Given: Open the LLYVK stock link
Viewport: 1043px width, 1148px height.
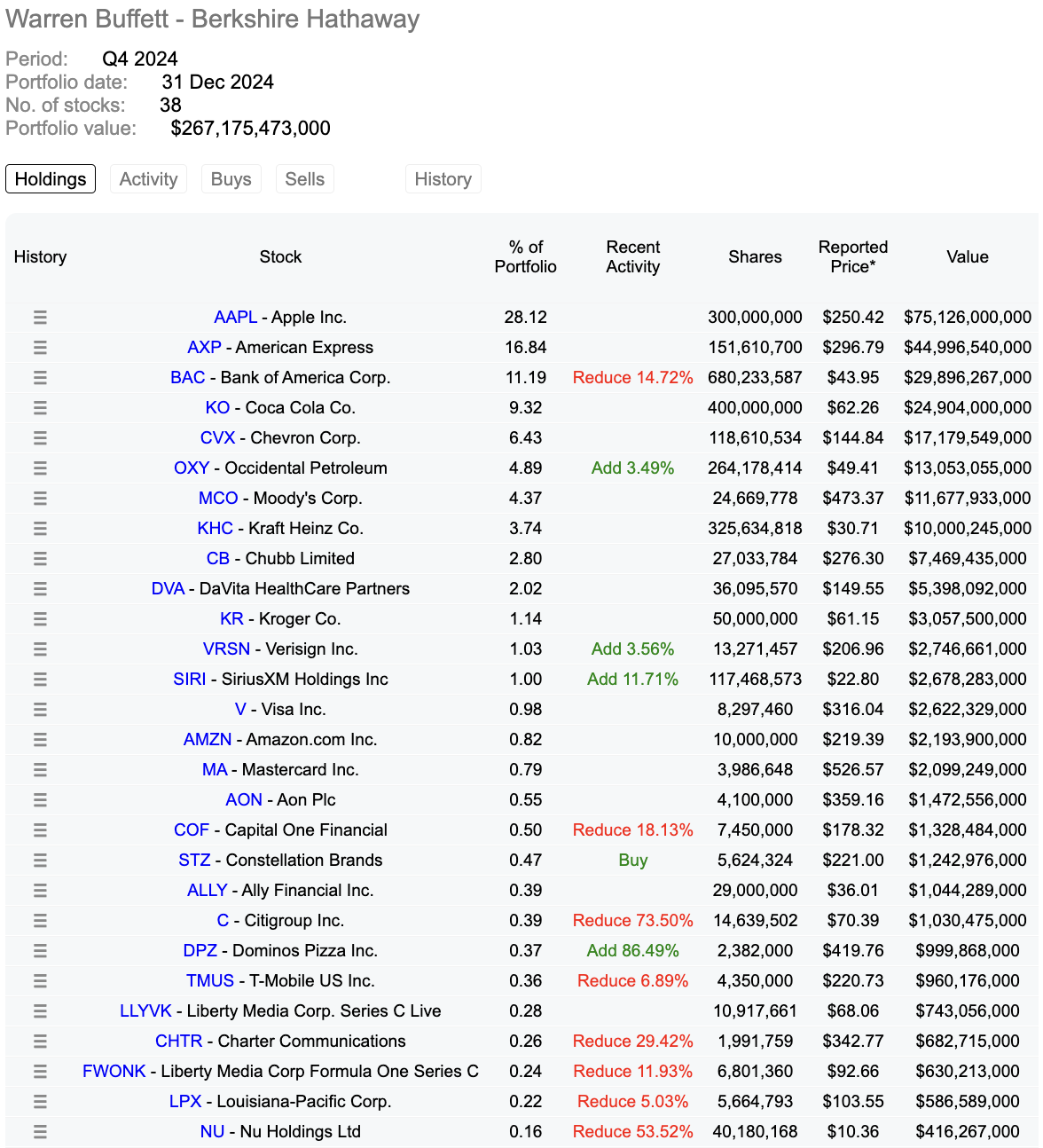Looking at the screenshot, I should point(145,1010).
